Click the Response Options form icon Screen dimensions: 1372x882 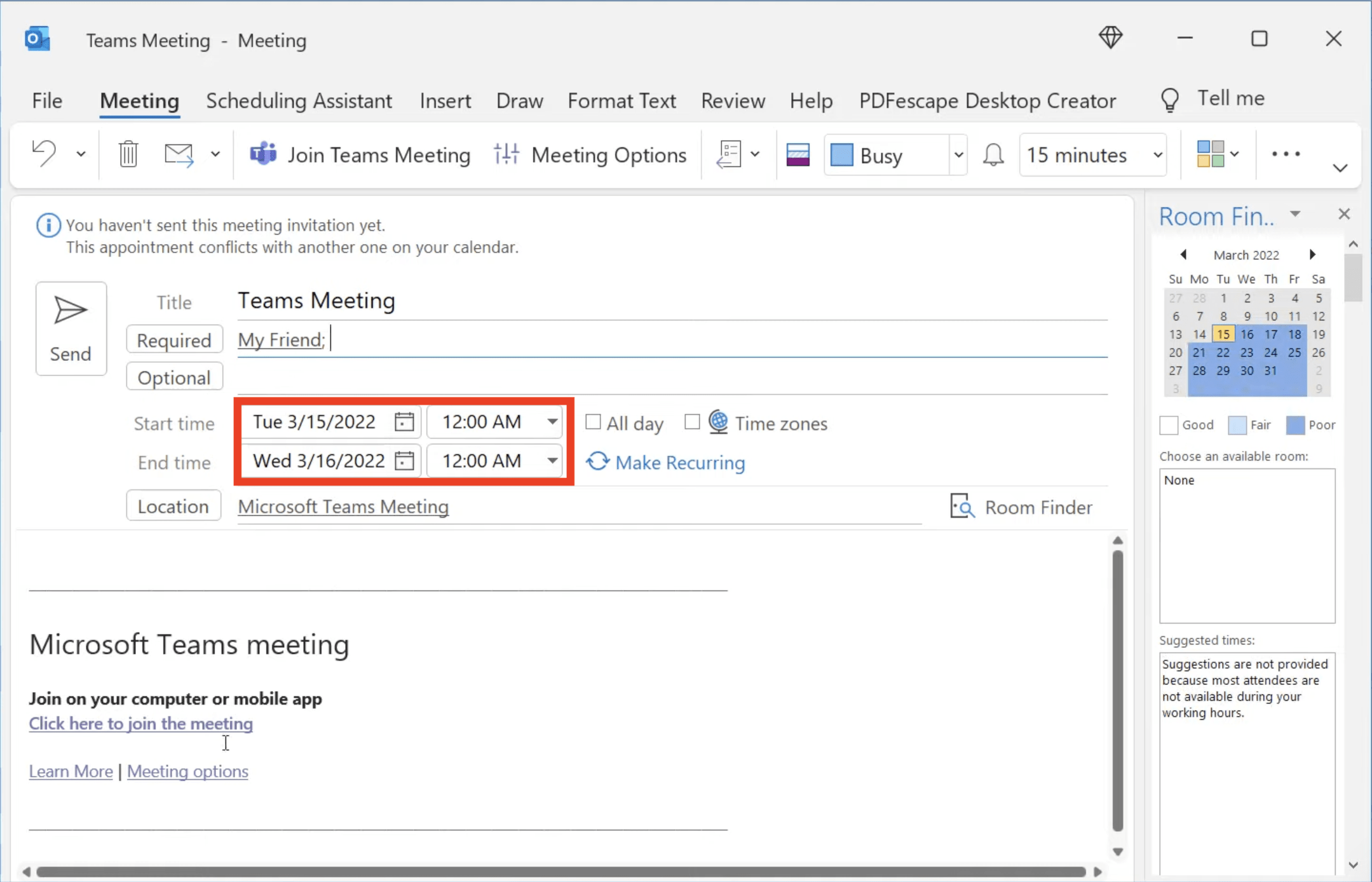(728, 154)
